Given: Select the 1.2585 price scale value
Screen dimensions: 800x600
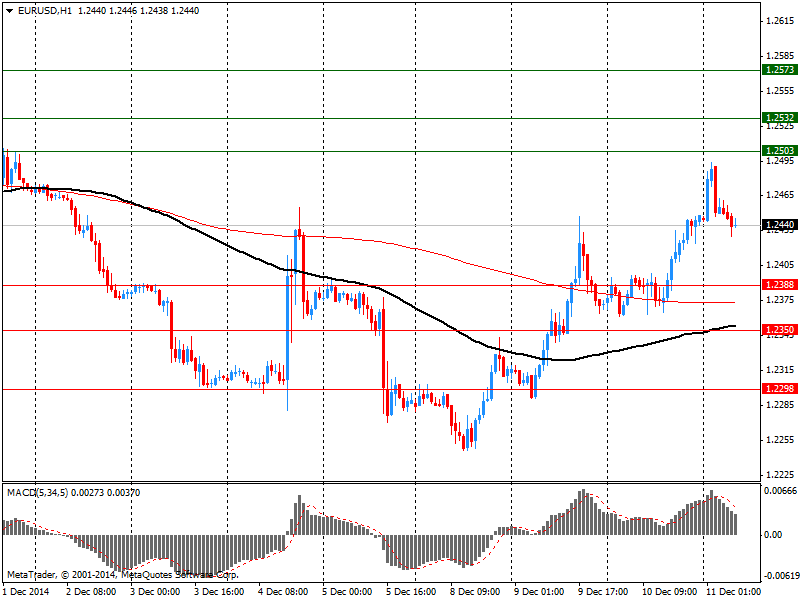Looking at the screenshot, I should pyautogui.click(x=780, y=56).
